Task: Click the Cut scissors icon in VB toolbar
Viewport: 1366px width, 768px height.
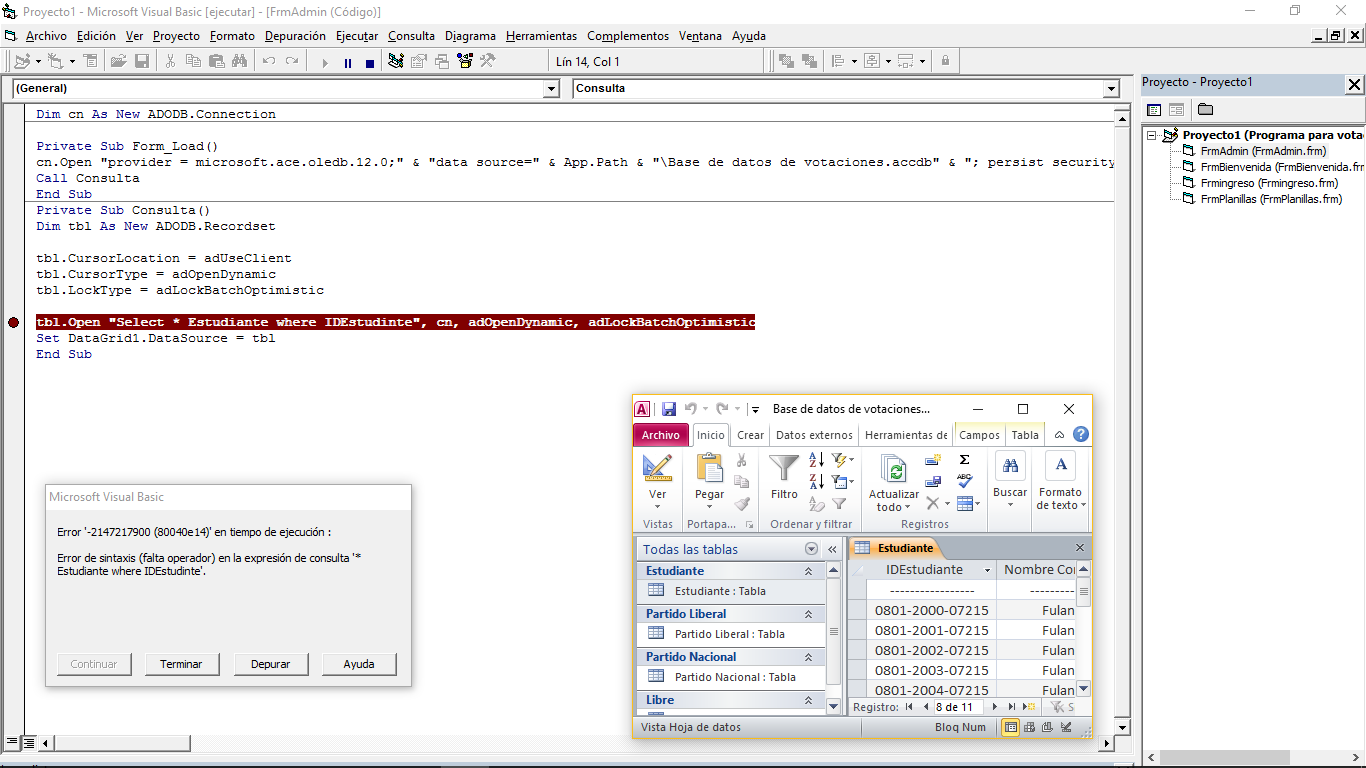Action: (x=170, y=61)
